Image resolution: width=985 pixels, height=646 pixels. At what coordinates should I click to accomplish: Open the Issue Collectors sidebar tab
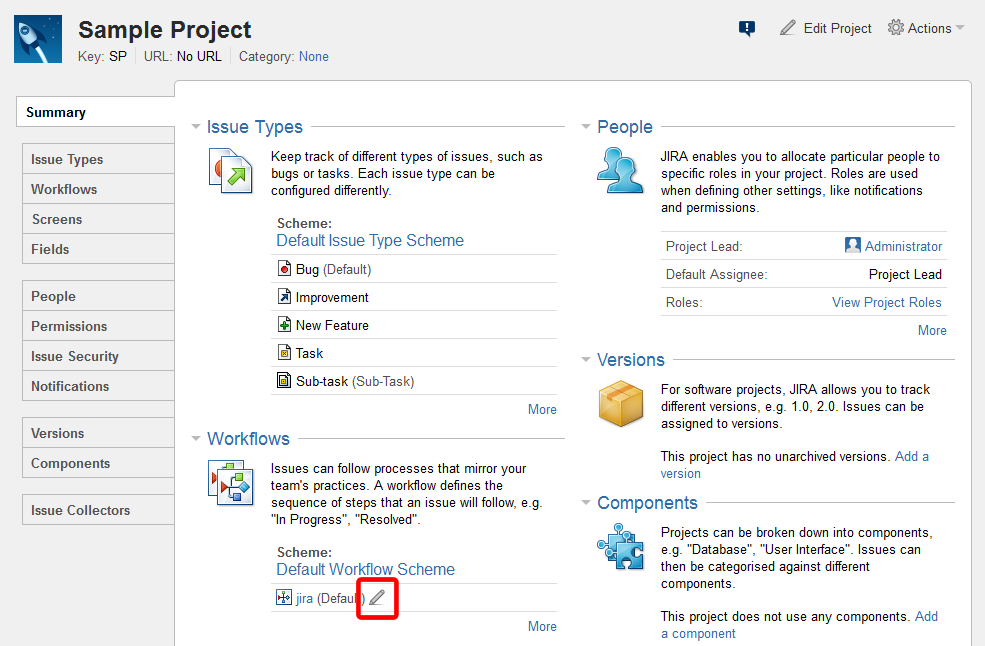[x=99, y=510]
